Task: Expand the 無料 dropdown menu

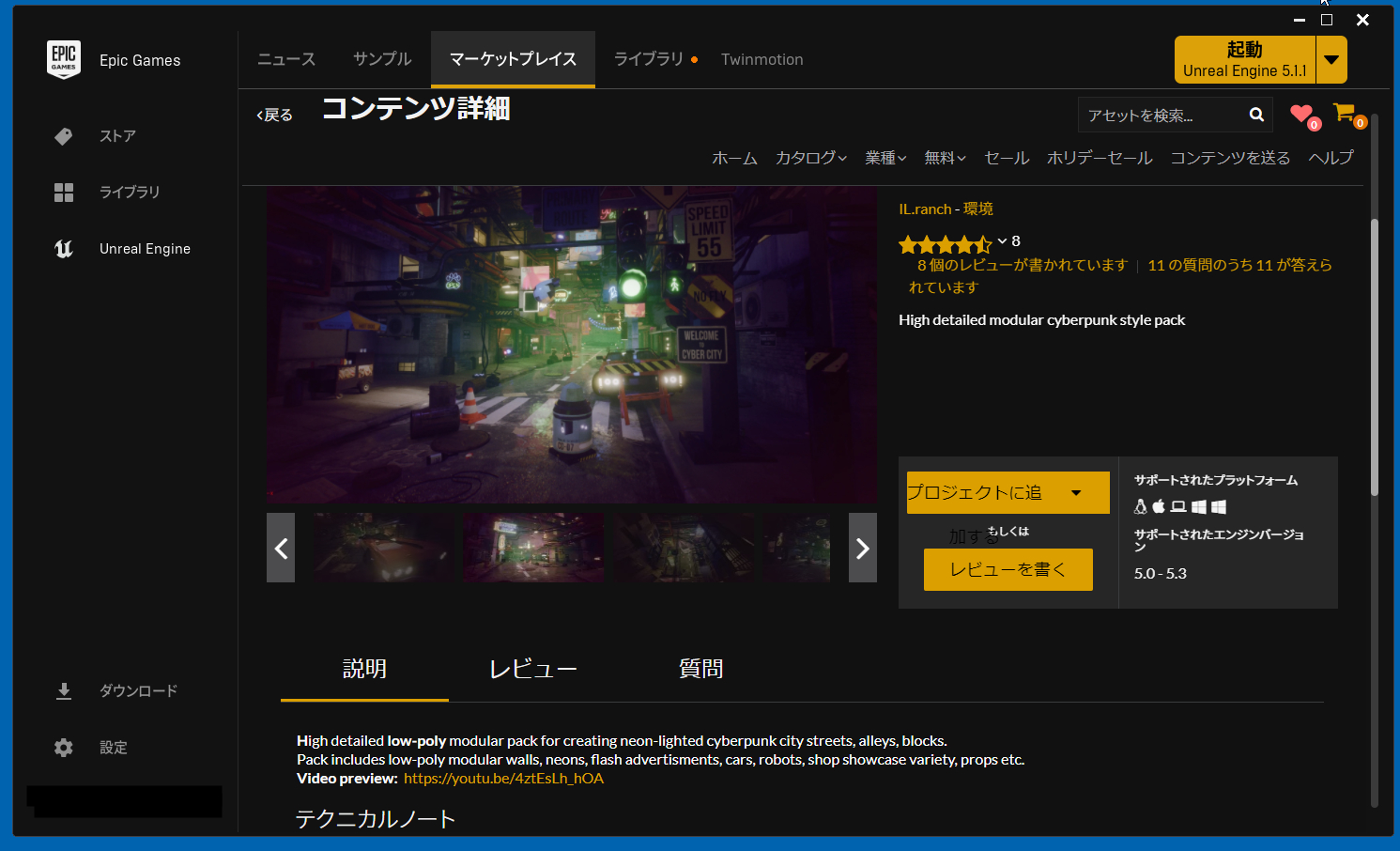Action: (944, 158)
